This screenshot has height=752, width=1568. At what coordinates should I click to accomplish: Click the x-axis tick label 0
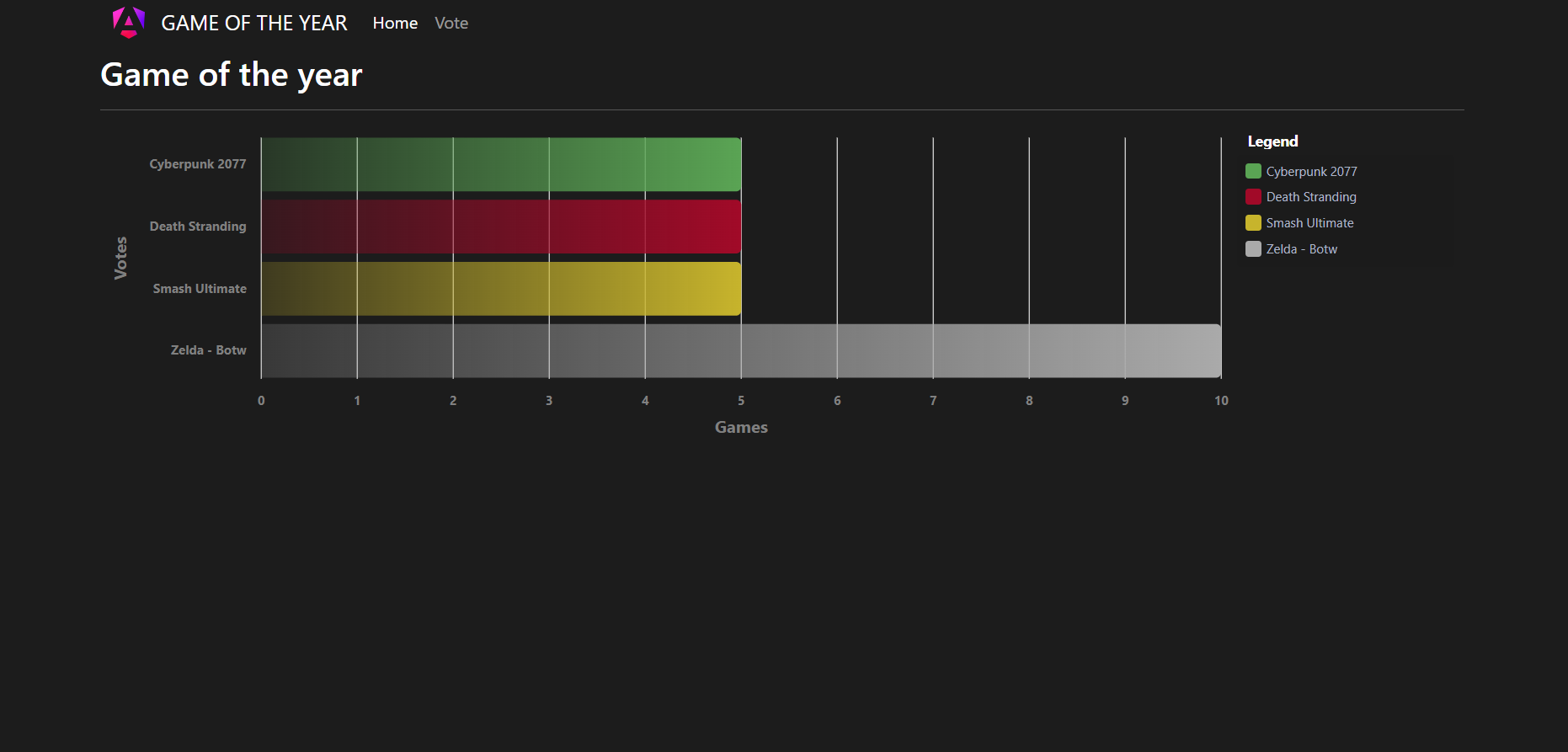261,401
